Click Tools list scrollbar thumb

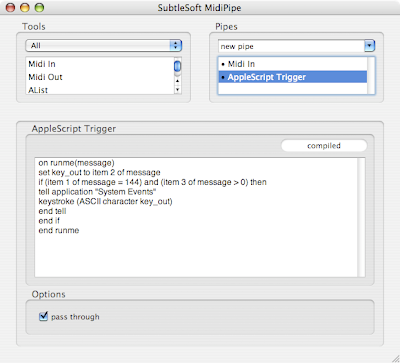click(178, 66)
